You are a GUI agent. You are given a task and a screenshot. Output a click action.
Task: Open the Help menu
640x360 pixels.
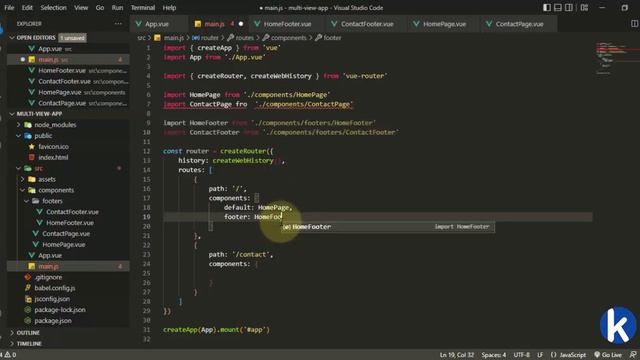pyautogui.click(x=169, y=7)
